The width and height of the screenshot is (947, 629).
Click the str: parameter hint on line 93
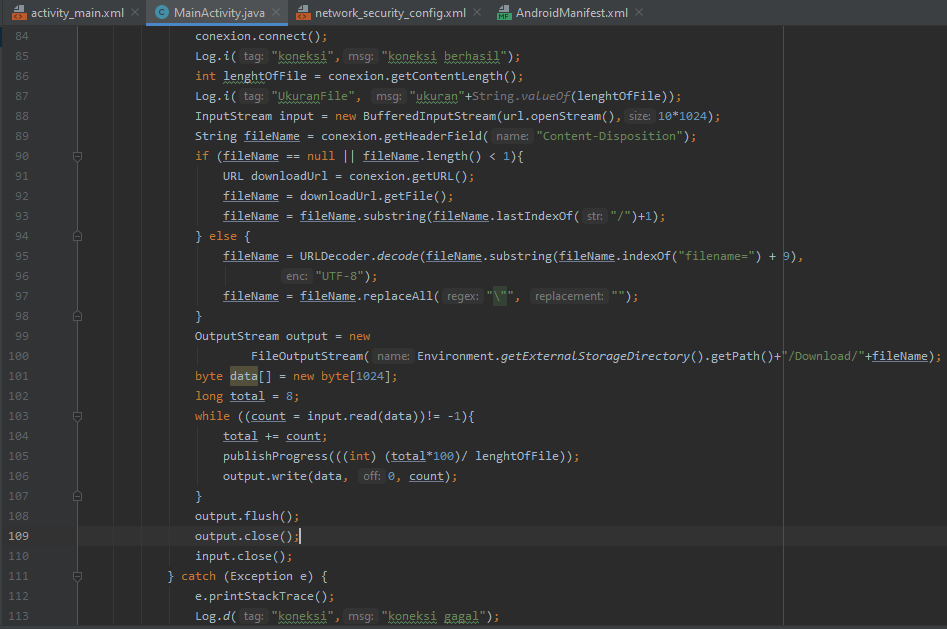click(595, 216)
